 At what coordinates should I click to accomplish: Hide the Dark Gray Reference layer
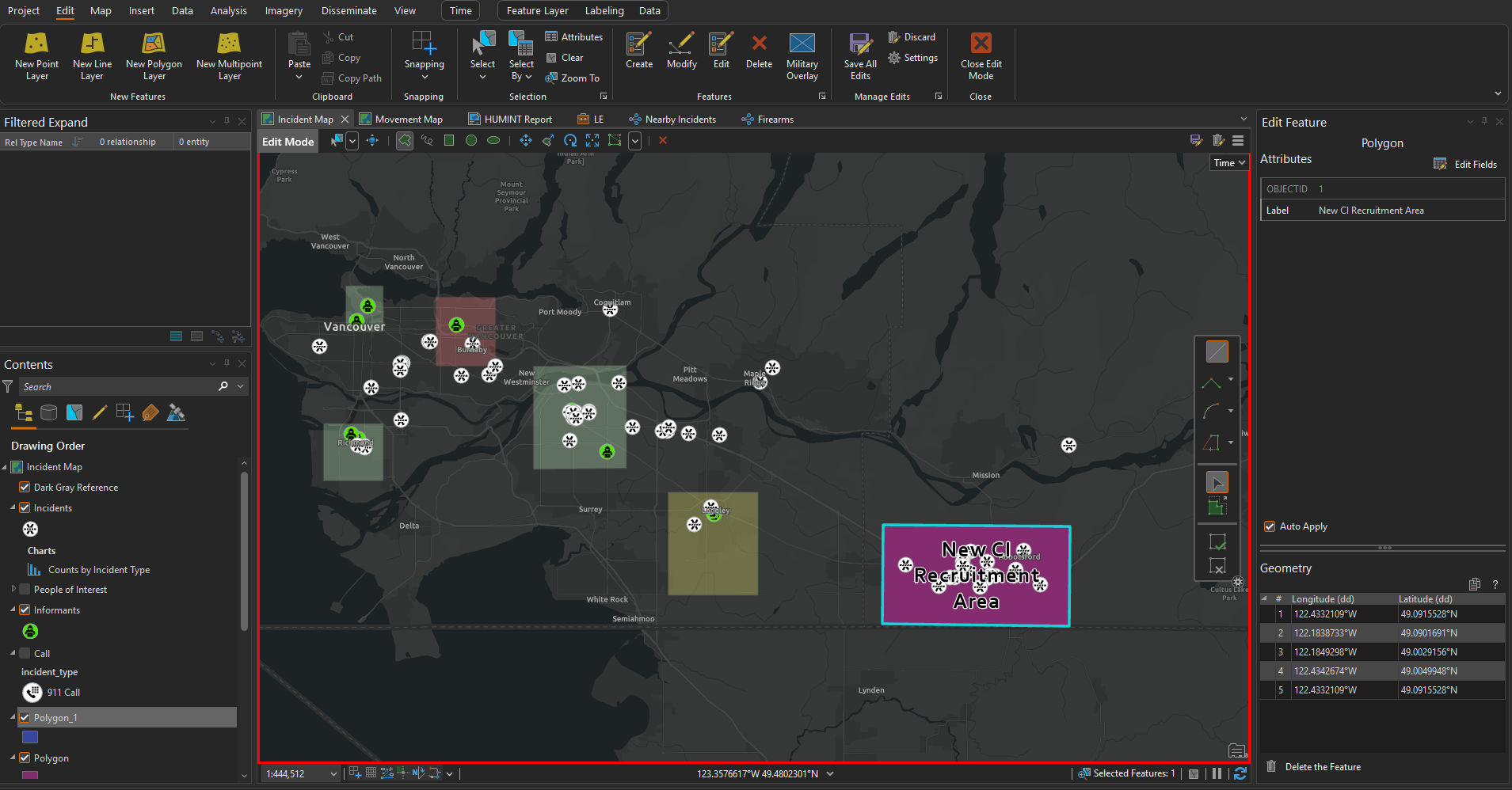tap(25, 487)
